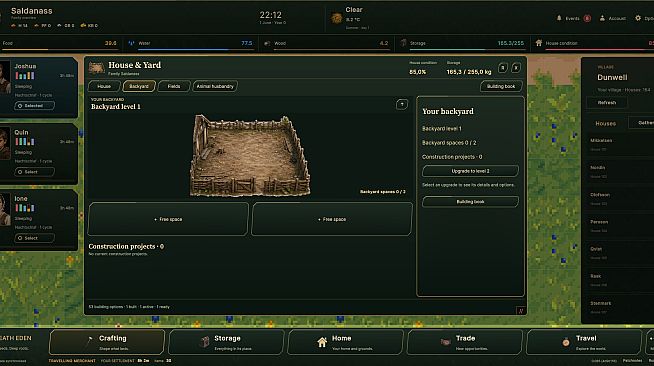This screenshot has height=366, width=654.
Task: Open the options gear icon
Action: [638, 18]
